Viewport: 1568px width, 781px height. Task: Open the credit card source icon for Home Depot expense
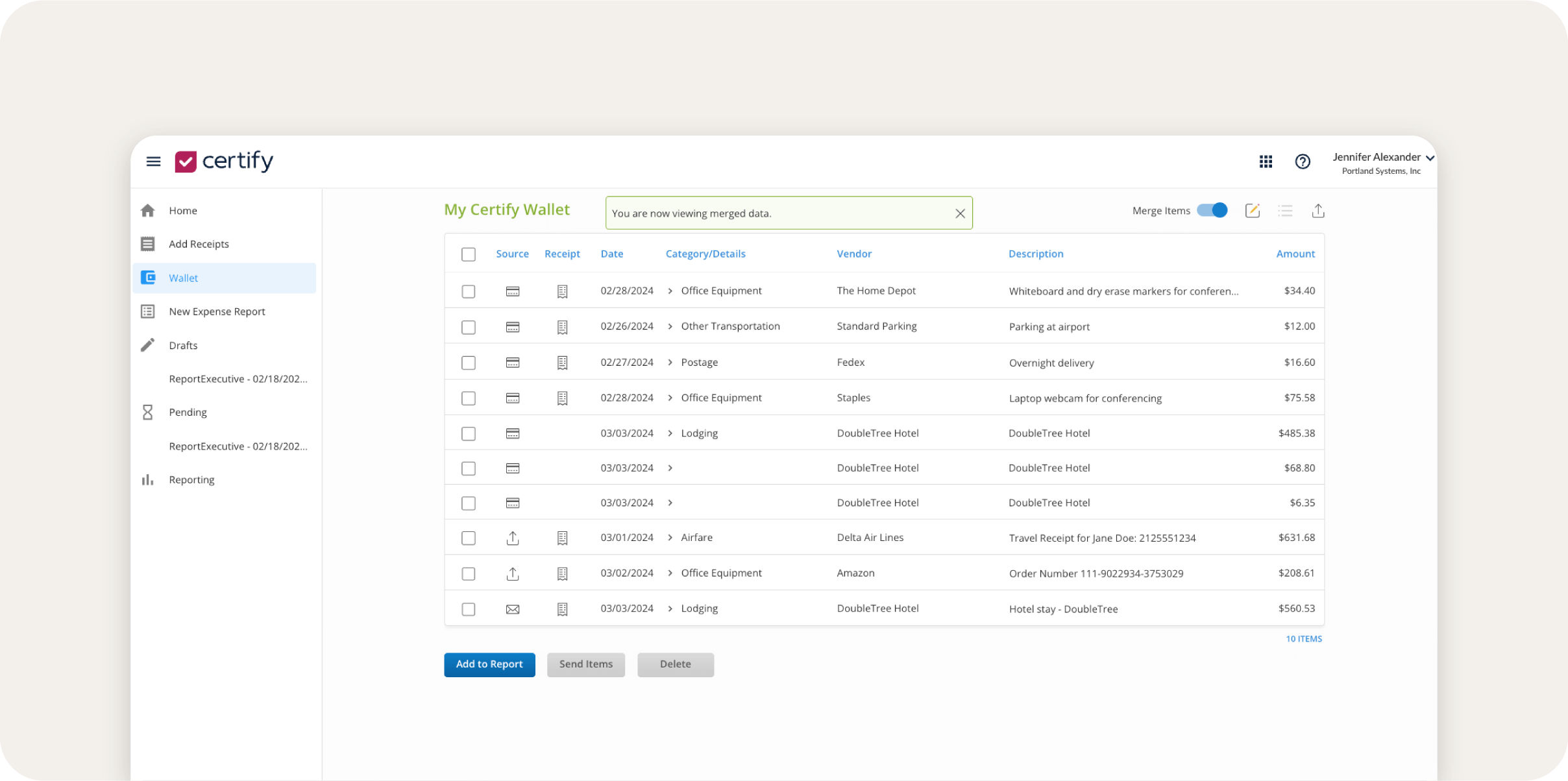tap(513, 291)
